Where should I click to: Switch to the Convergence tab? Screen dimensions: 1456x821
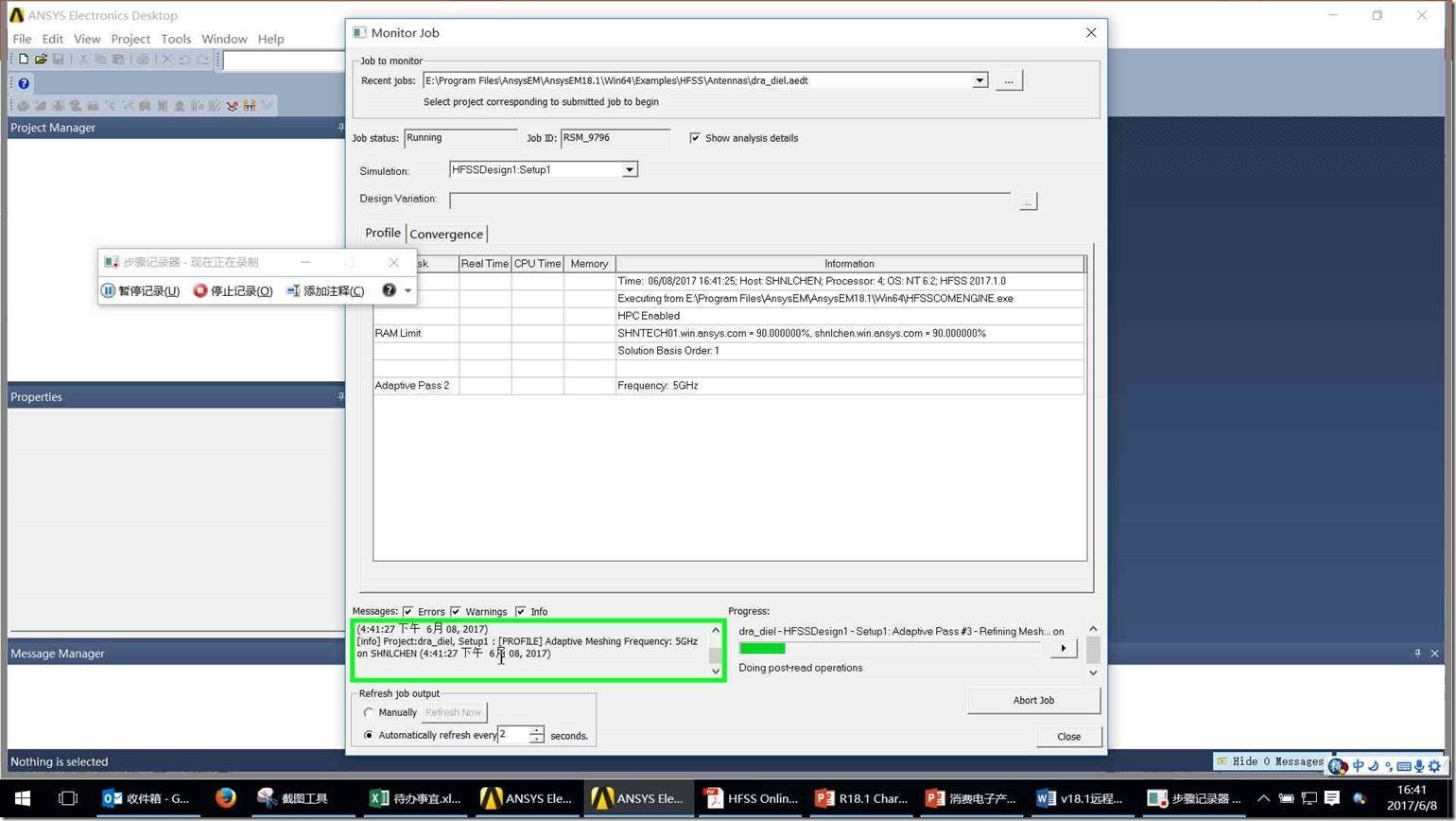pyautogui.click(x=446, y=234)
